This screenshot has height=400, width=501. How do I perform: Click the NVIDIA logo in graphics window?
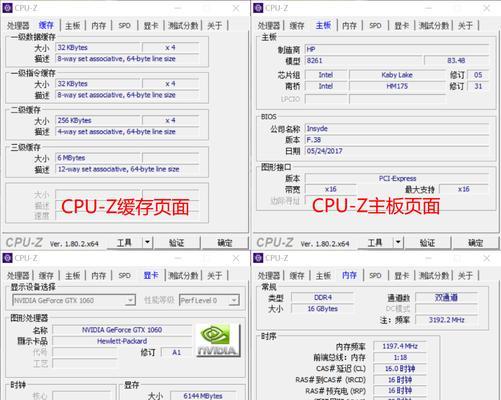coord(218,340)
